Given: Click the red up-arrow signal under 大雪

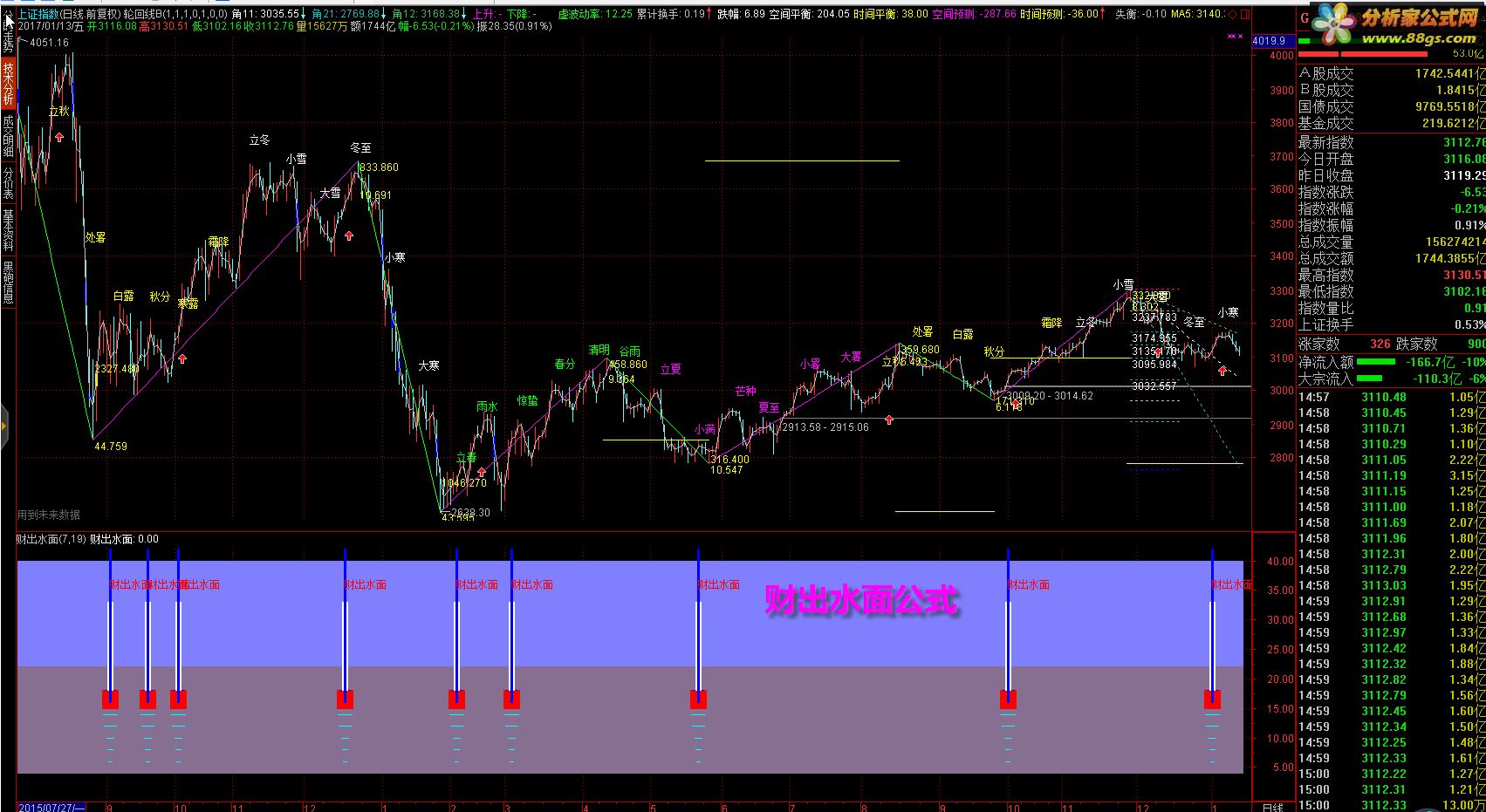Looking at the screenshot, I should 349,235.
